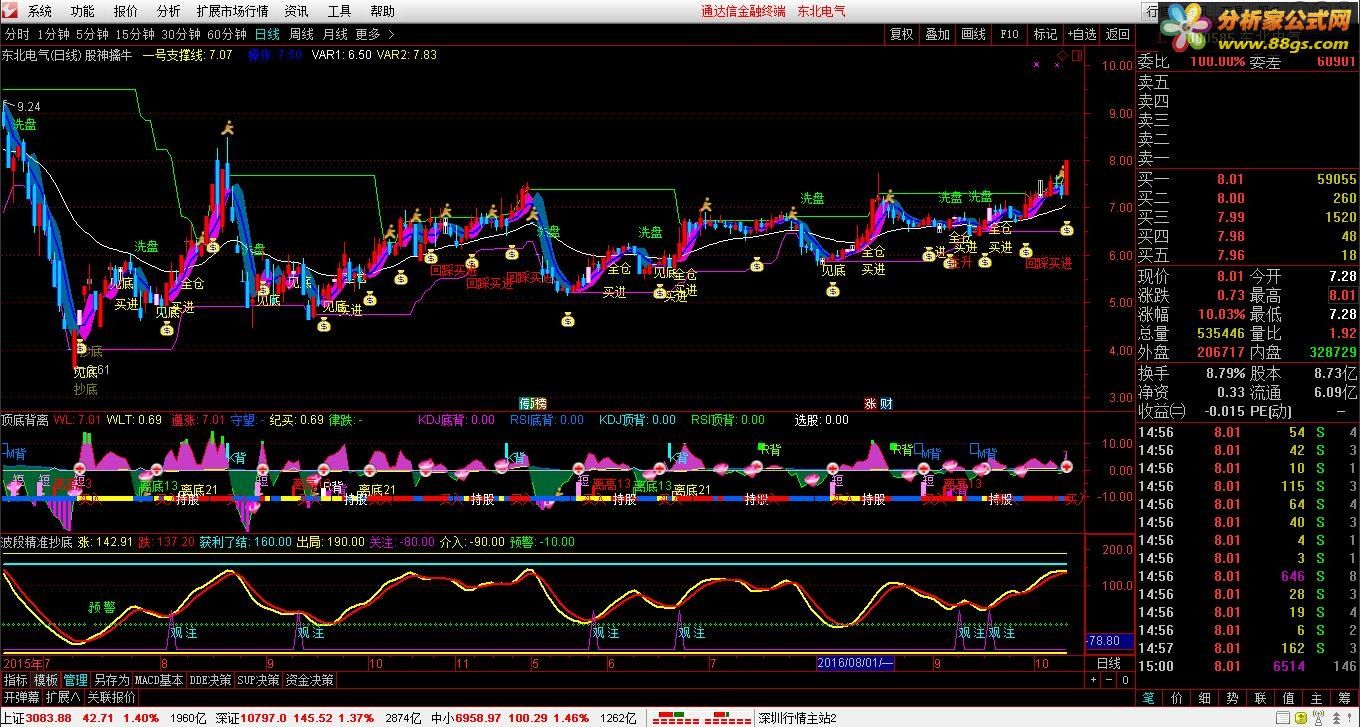
Task: Open the 帮助 menu
Action: 382,11
